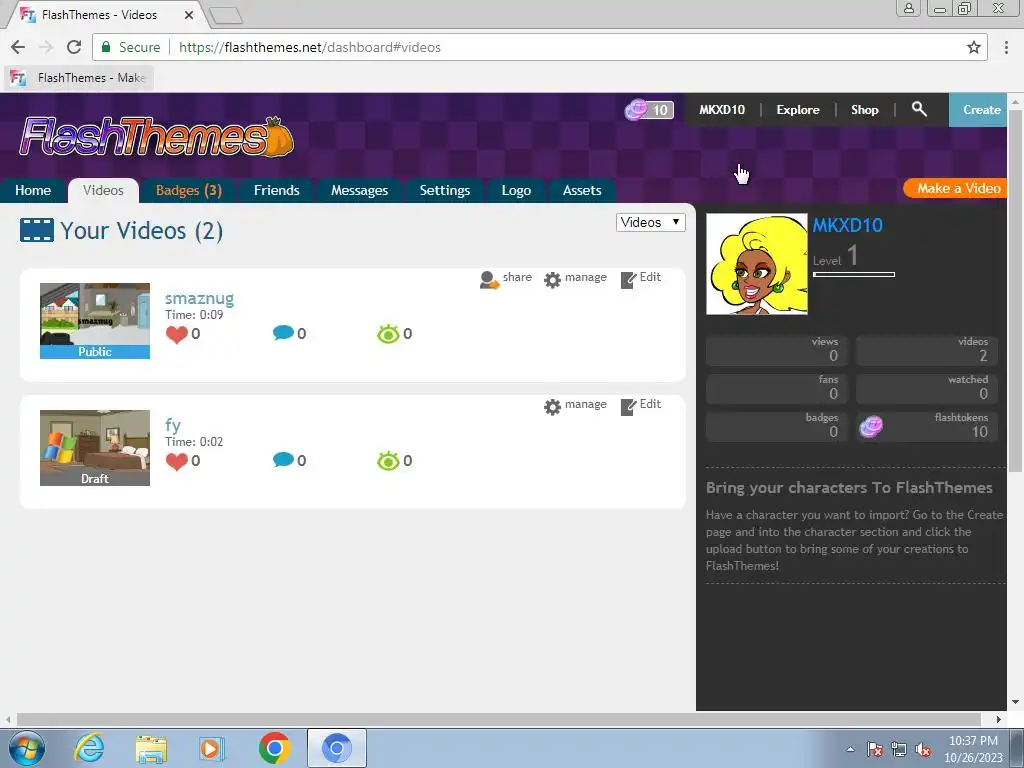Click the heart icon on fy video
This screenshot has width=1024, height=768.
[x=176, y=462]
